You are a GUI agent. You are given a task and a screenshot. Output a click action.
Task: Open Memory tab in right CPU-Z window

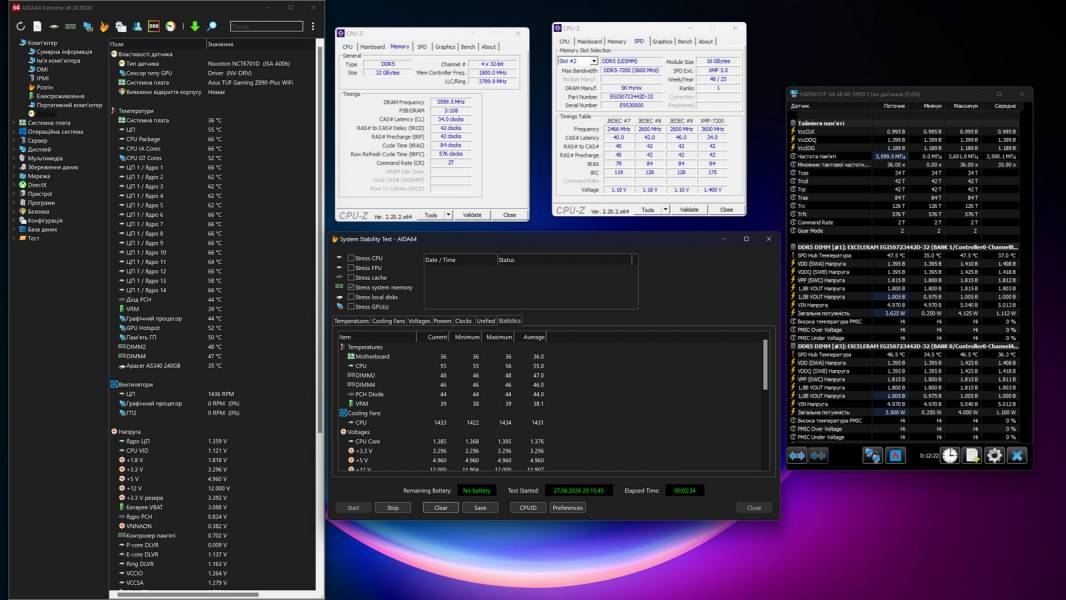617,41
